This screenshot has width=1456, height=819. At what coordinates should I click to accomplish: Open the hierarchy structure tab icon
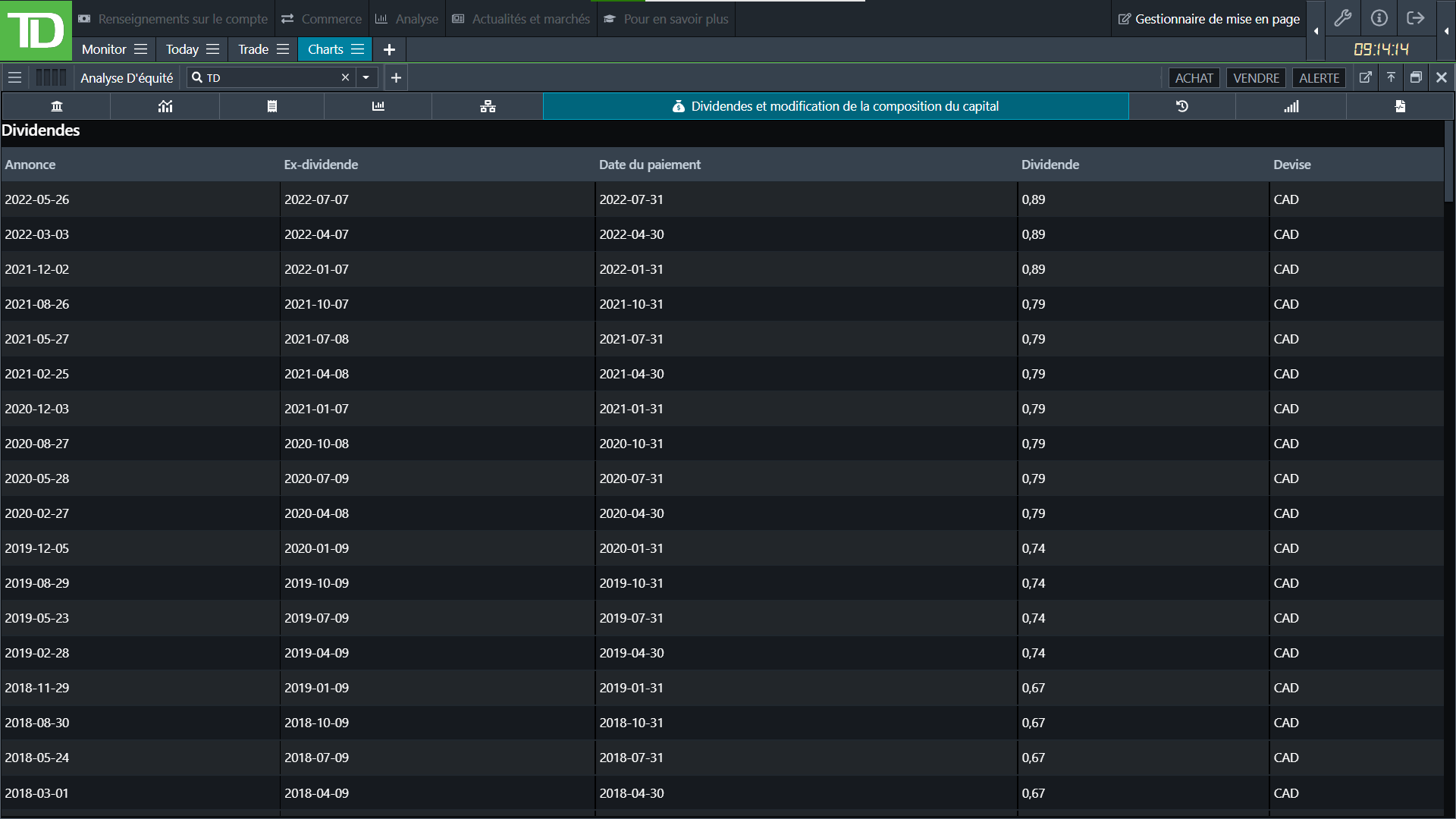(x=488, y=106)
